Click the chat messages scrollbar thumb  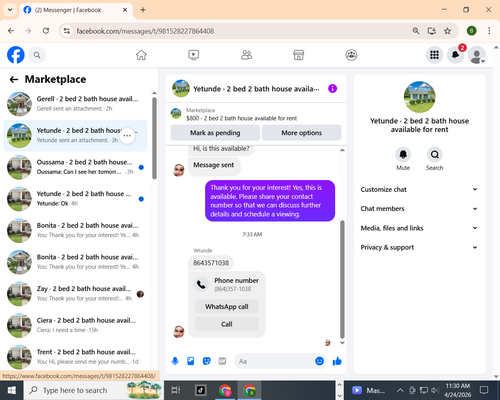[342, 279]
